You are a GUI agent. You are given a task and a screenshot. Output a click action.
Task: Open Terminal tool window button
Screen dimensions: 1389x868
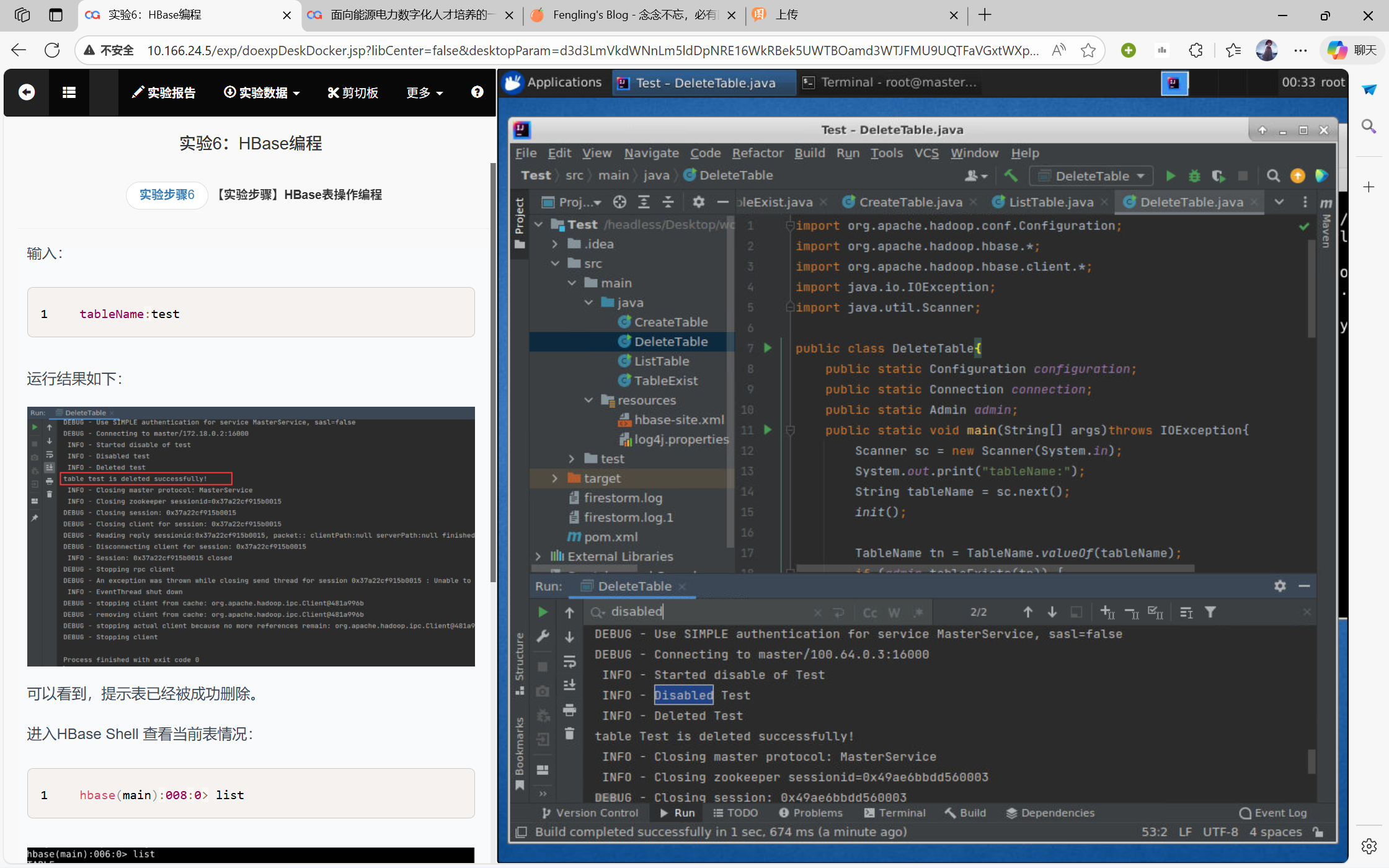coord(895,813)
